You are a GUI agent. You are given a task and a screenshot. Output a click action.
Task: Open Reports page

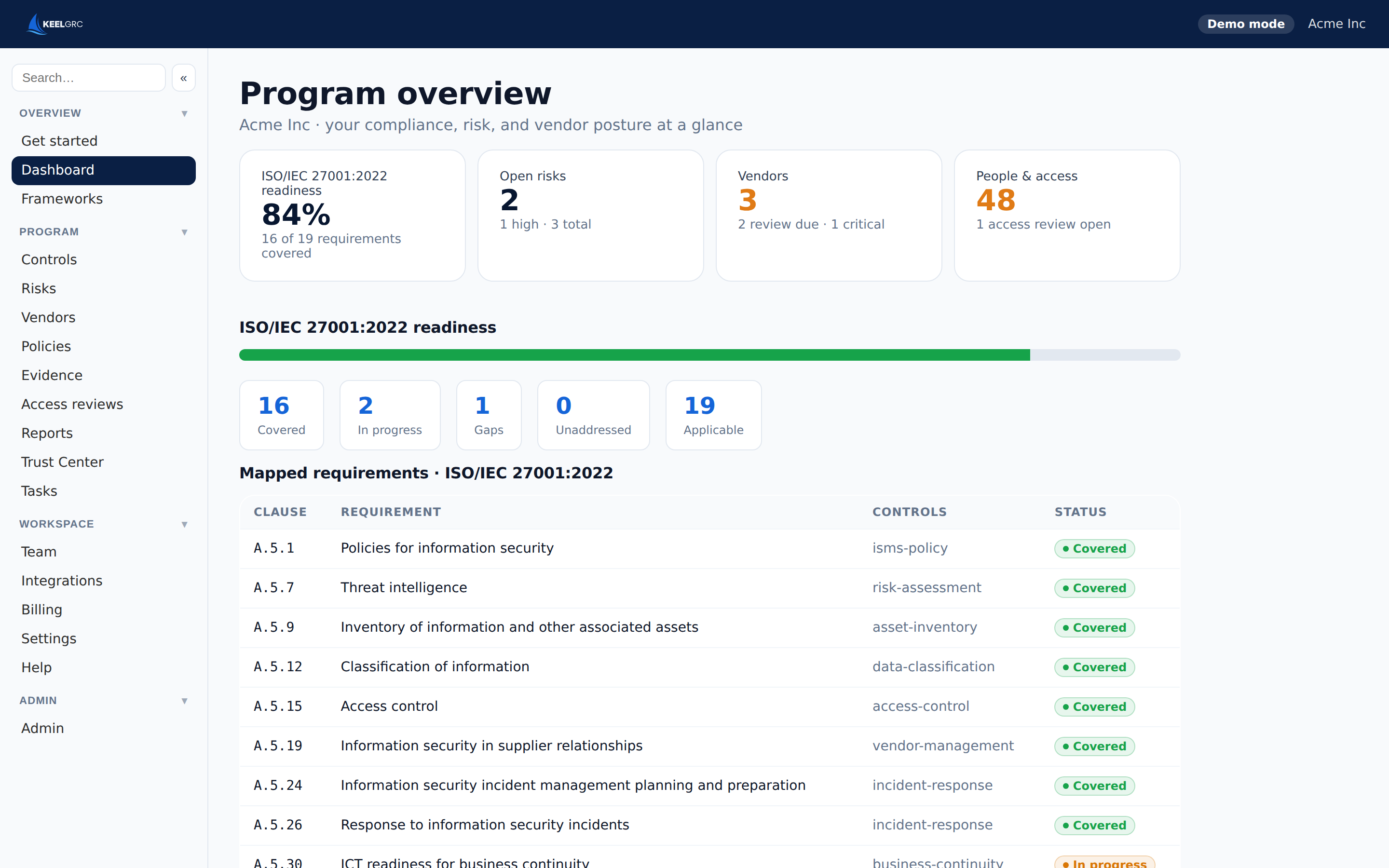pos(103,433)
